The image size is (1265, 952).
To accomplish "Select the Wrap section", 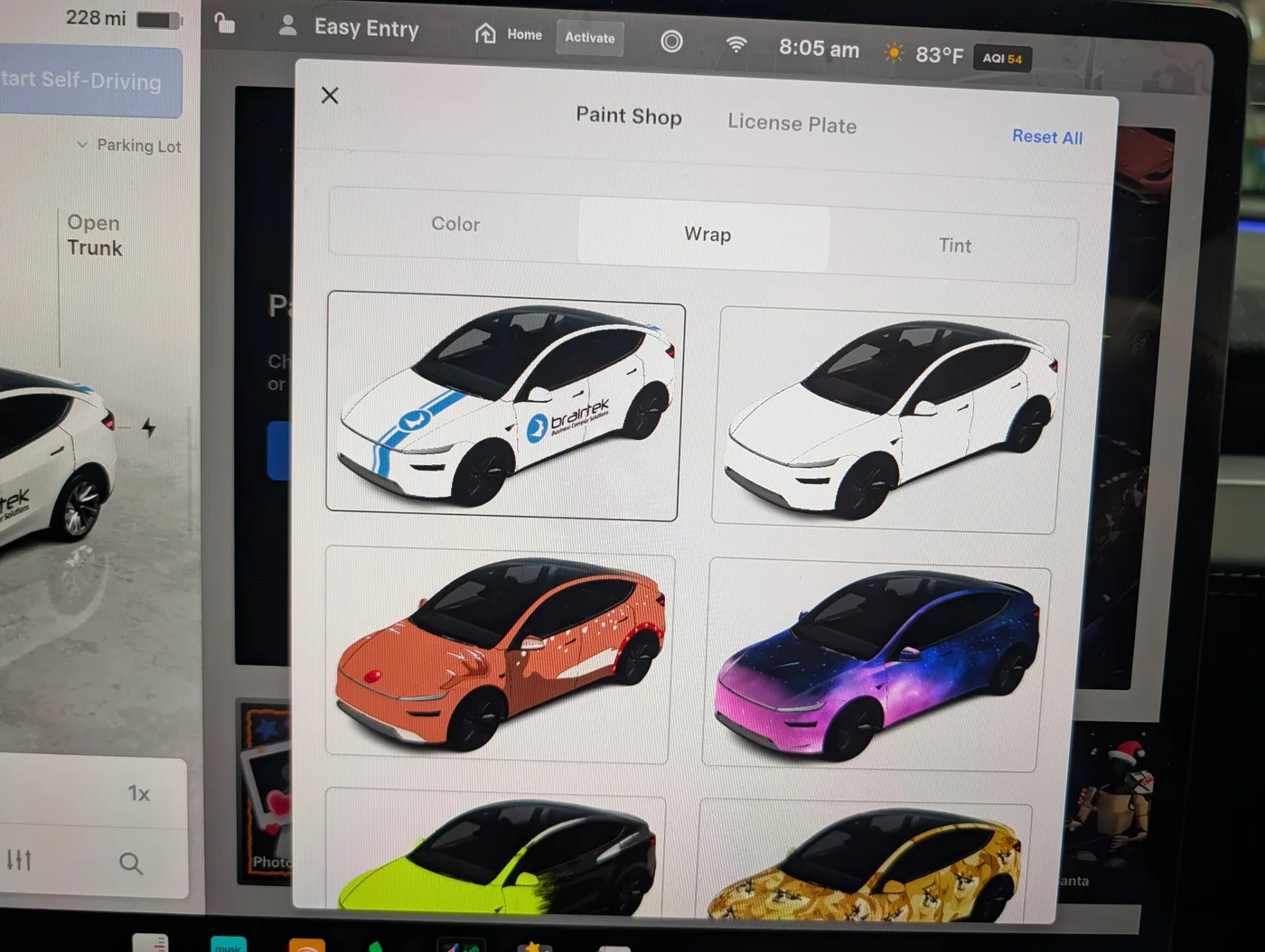I will (706, 235).
